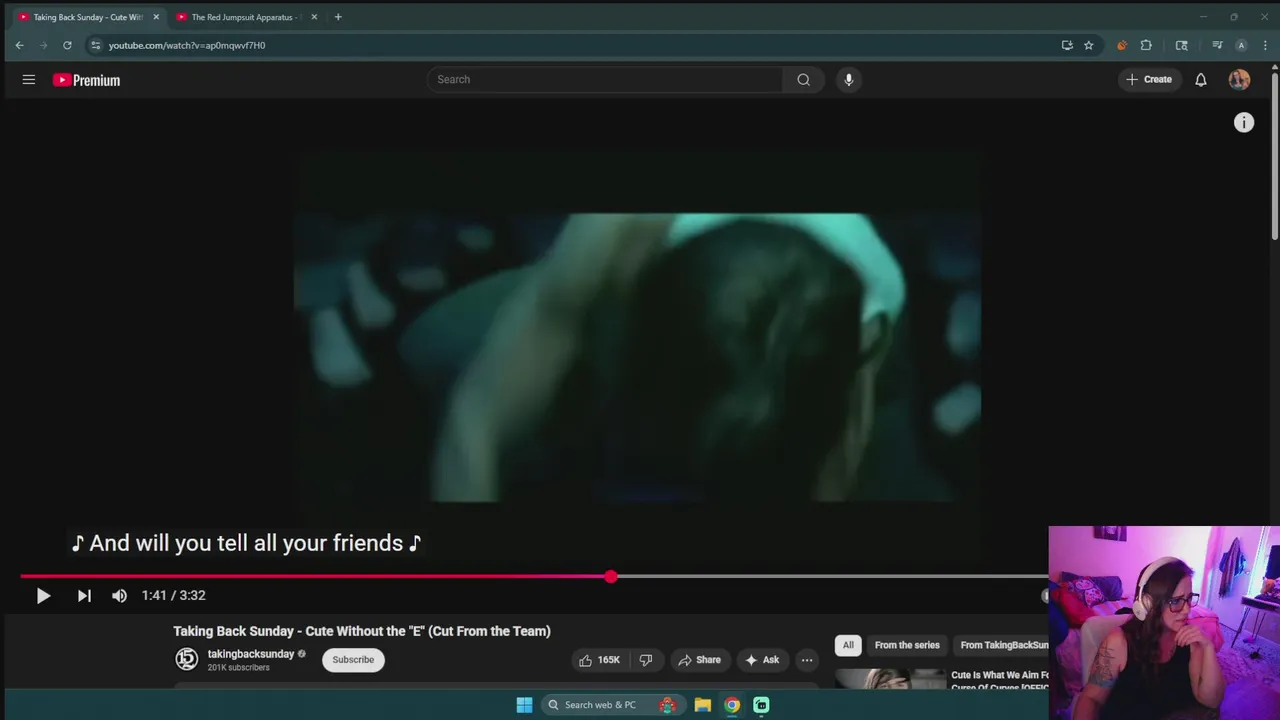Dislike the video
Screen dimensions: 1280x720
pyautogui.click(x=646, y=660)
